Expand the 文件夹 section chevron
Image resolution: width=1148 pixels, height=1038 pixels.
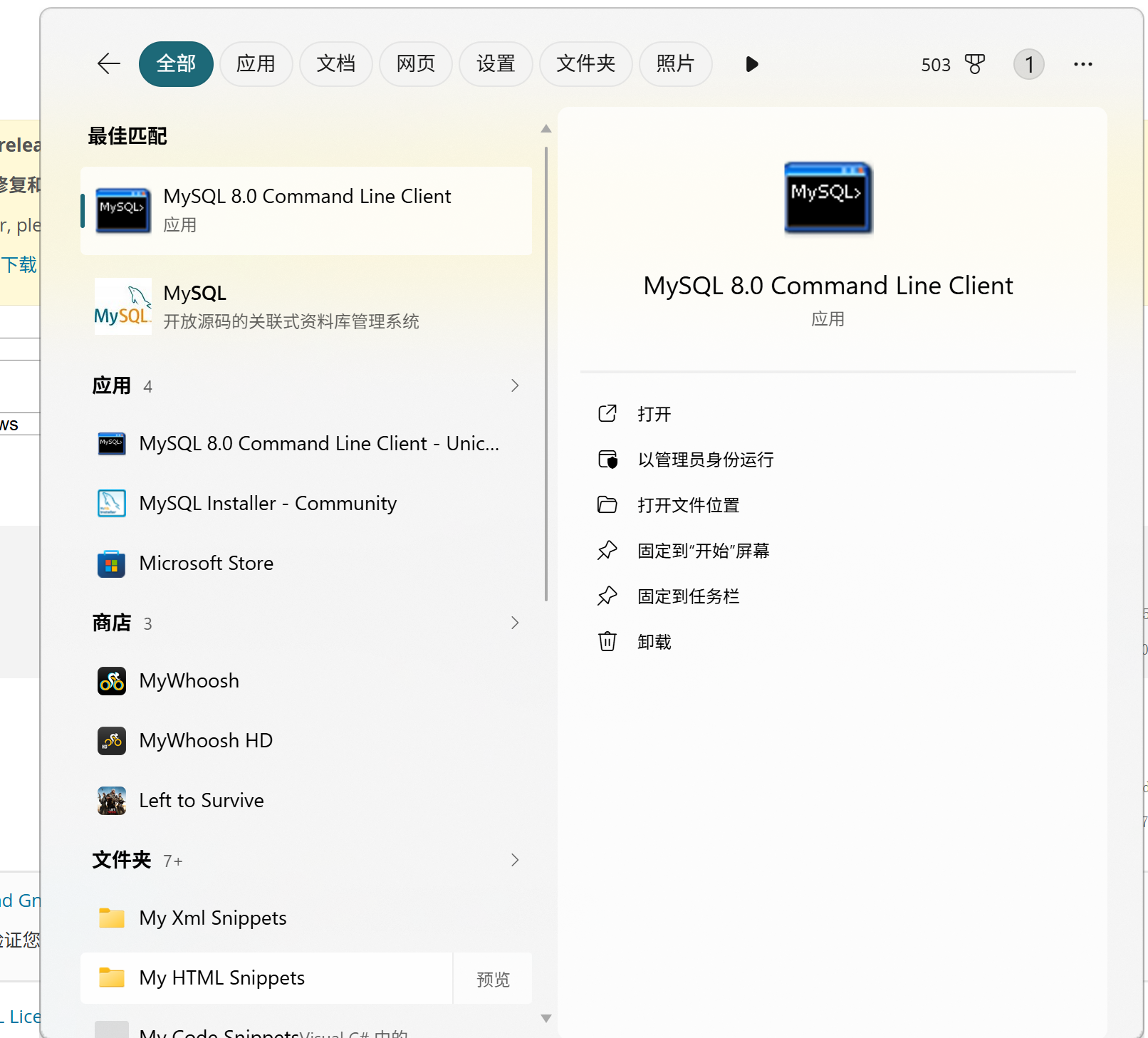click(515, 860)
